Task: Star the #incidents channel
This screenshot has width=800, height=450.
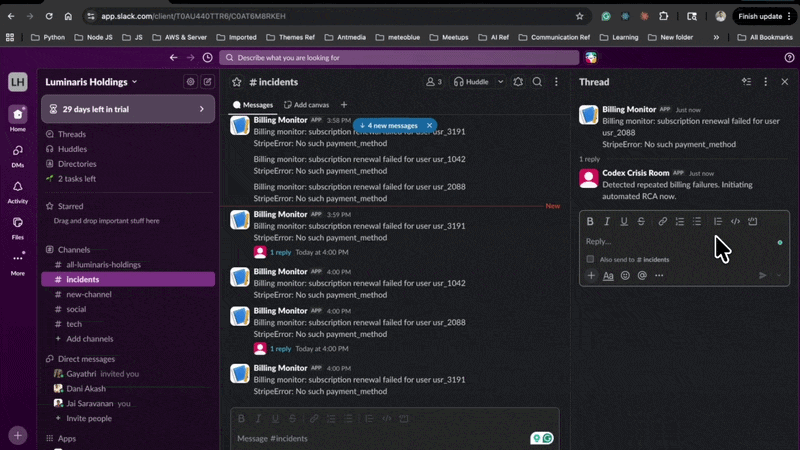Action: pos(237,82)
